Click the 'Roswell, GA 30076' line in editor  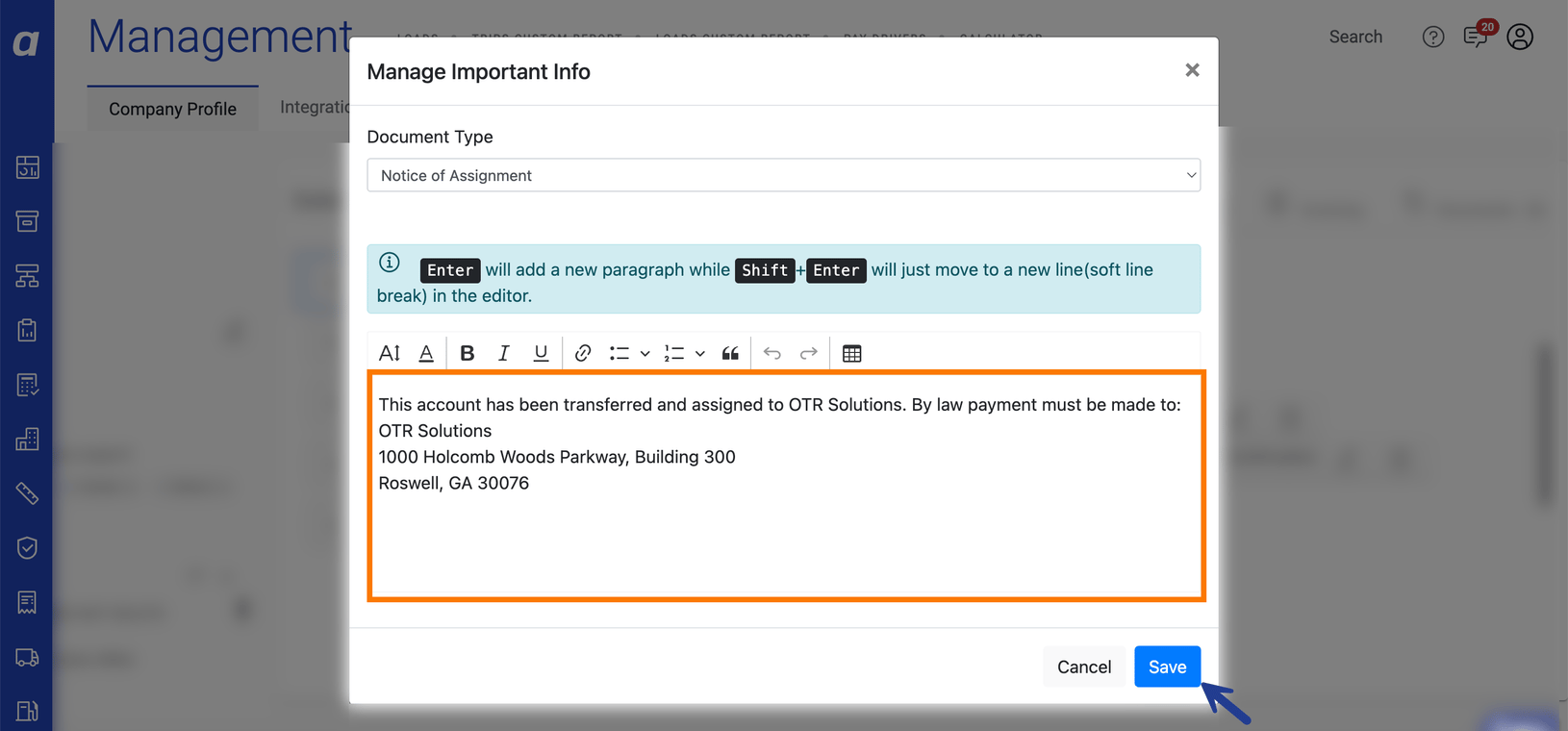coord(454,483)
